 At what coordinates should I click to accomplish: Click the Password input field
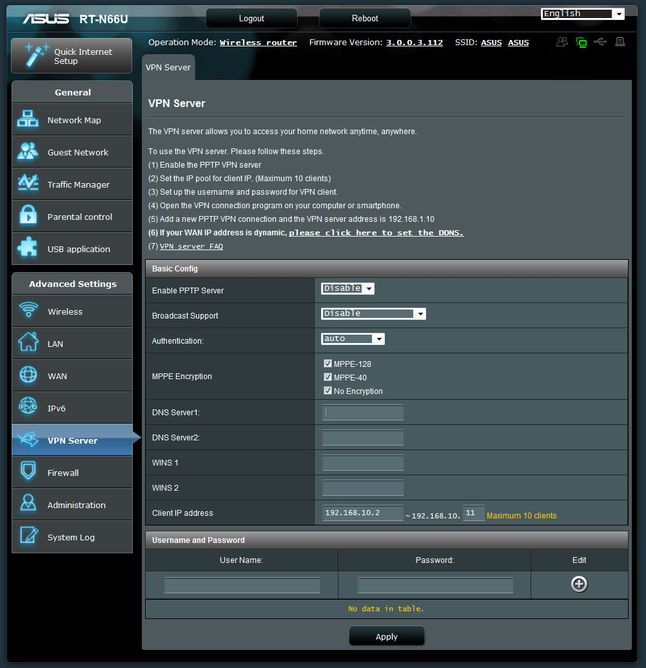pos(435,585)
